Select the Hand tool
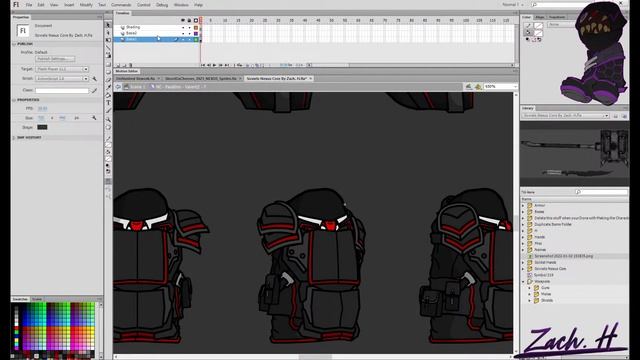Viewport: 640px width, 360px height. click(x=108, y=127)
